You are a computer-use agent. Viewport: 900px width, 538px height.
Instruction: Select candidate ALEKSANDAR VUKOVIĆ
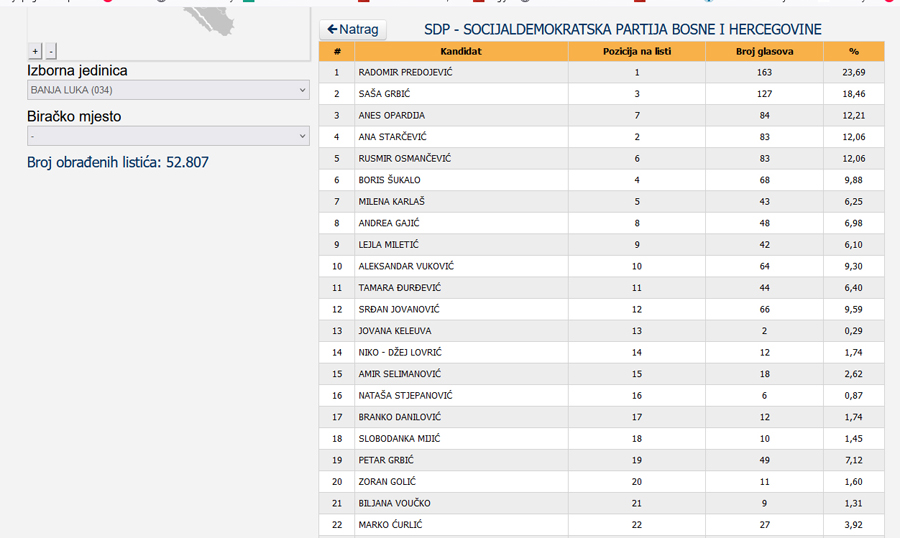(406, 266)
